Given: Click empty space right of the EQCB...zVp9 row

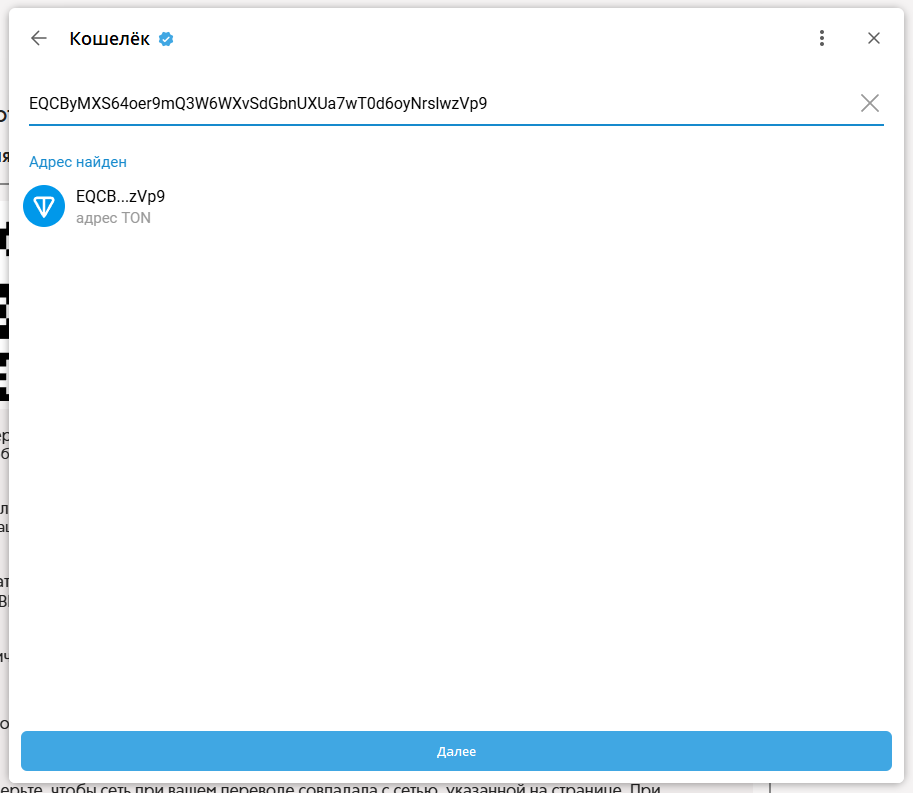Looking at the screenshot, I should click(550, 206).
